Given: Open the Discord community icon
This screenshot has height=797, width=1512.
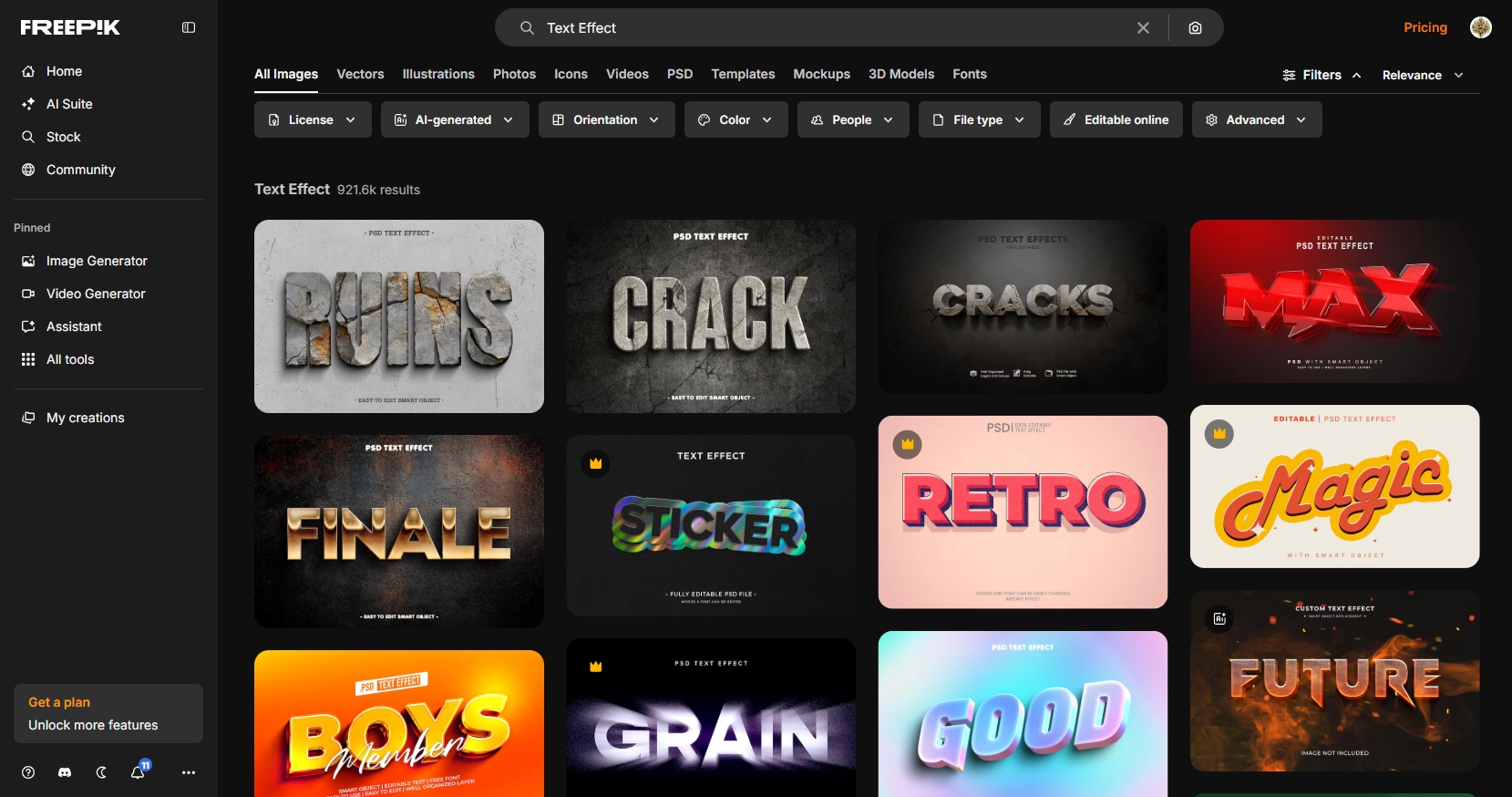Looking at the screenshot, I should click(65, 772).
